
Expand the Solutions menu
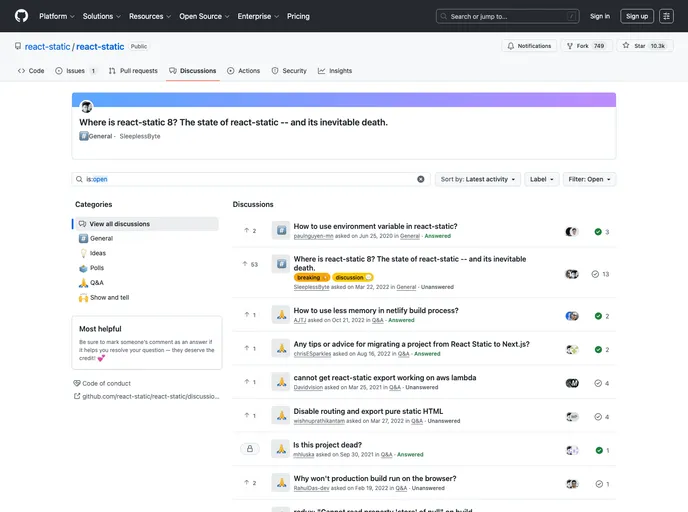(101, 16)
